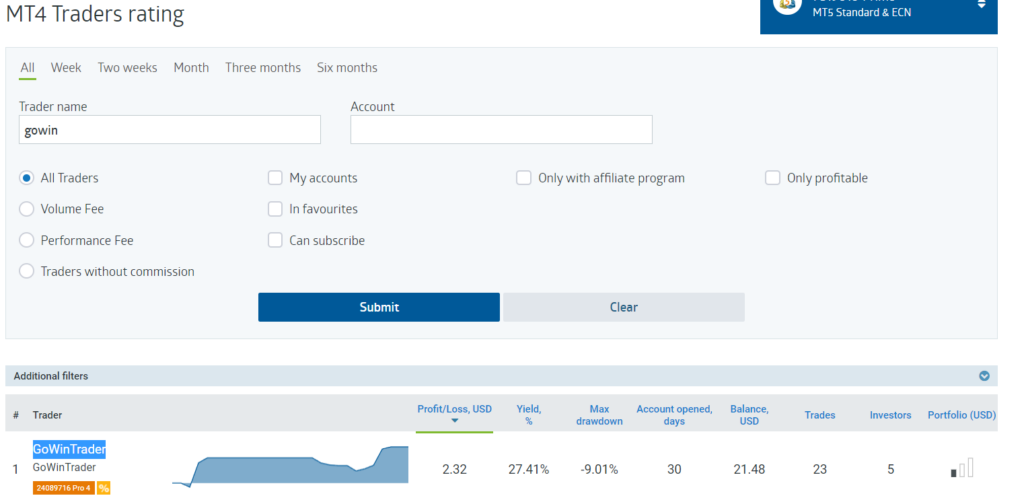Choose Traders without commission radio option
This screenshot has height=502, width=1024.
click(x=27, y=271)
